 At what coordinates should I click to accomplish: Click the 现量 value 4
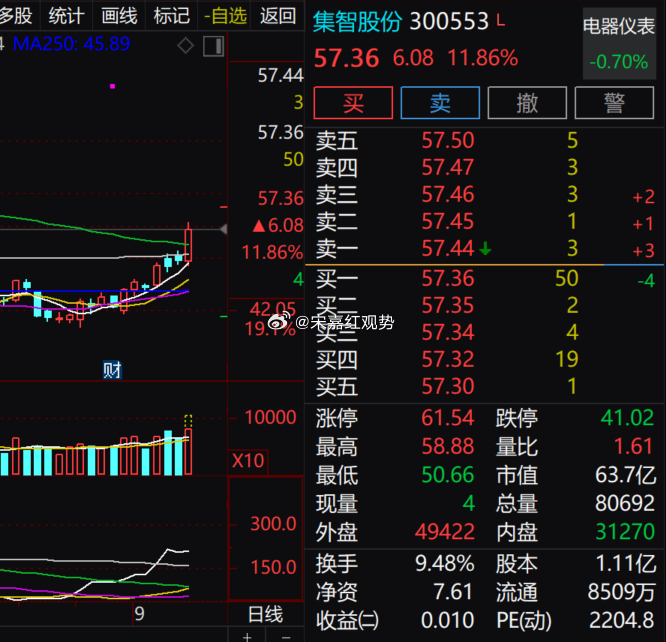(468, 503)
